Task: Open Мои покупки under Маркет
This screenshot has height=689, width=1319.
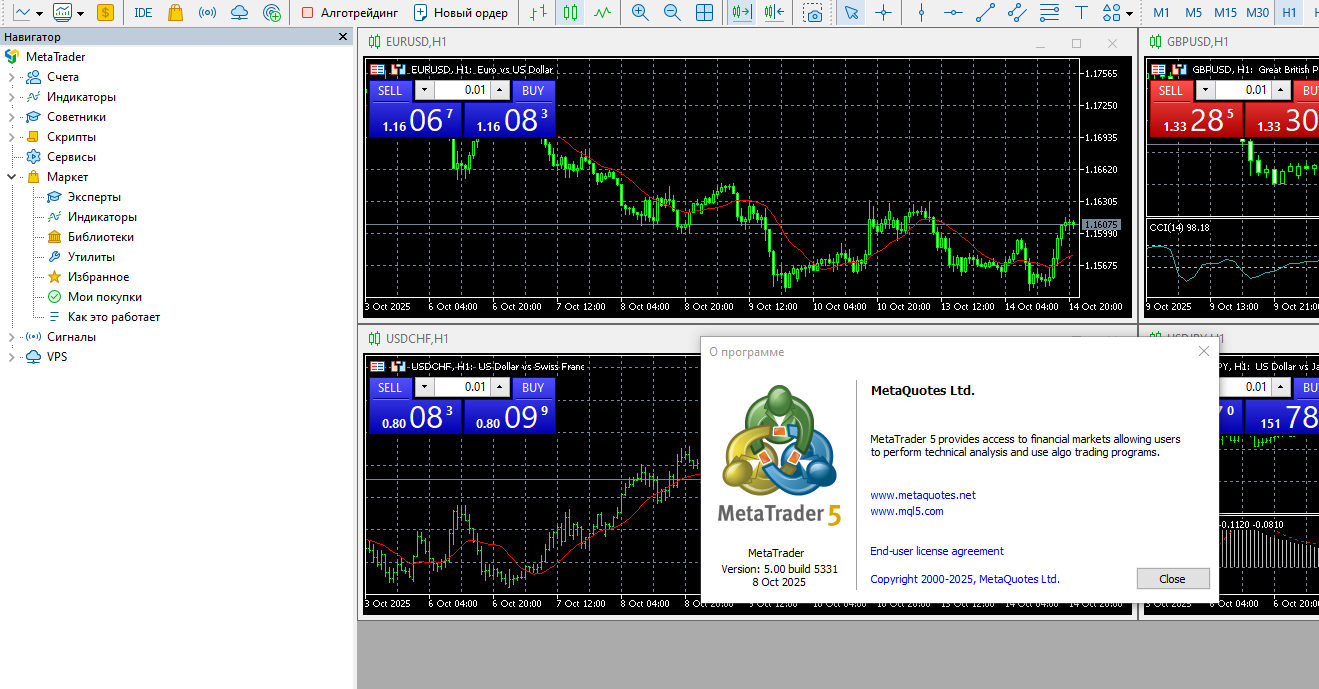Action: click(x=104, y=297)
